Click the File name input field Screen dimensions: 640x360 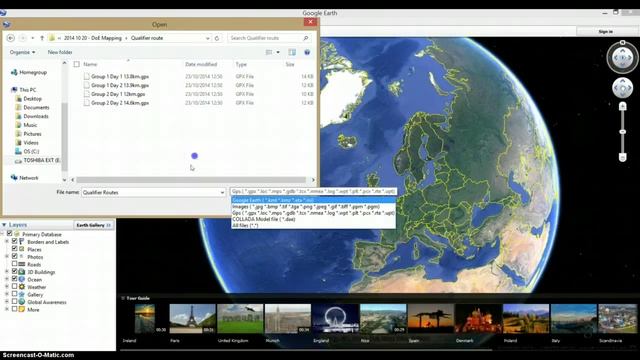pyautogui.click(x=150, y=192)
